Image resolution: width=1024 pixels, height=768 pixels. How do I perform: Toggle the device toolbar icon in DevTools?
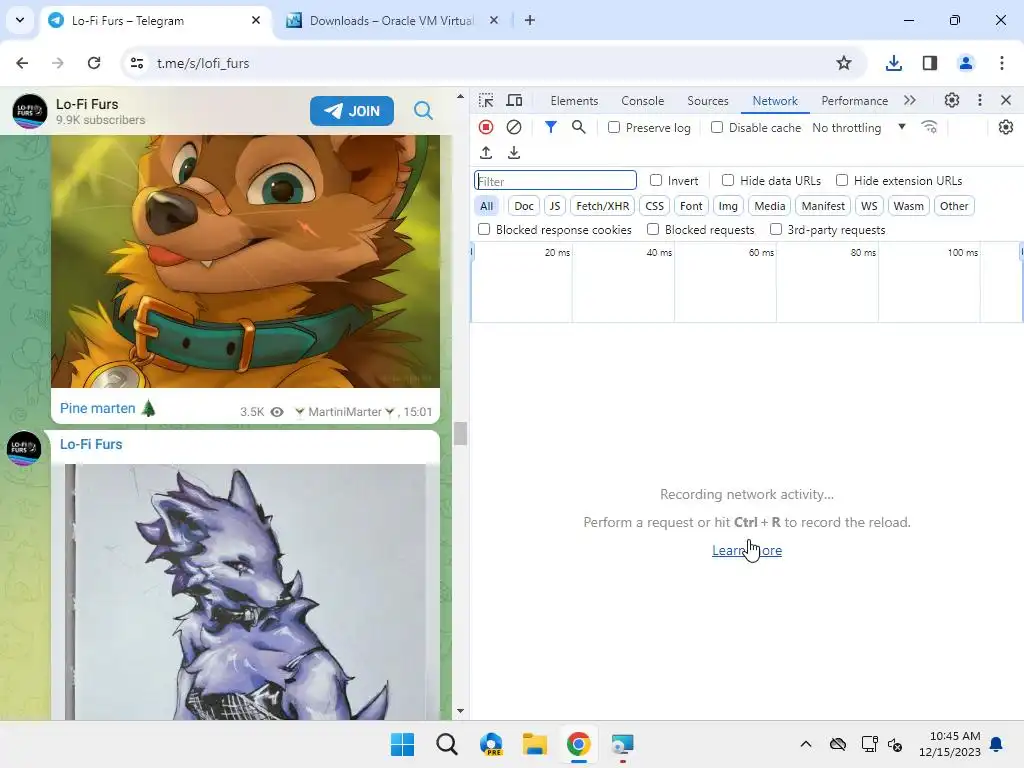[x=515, y=101]
